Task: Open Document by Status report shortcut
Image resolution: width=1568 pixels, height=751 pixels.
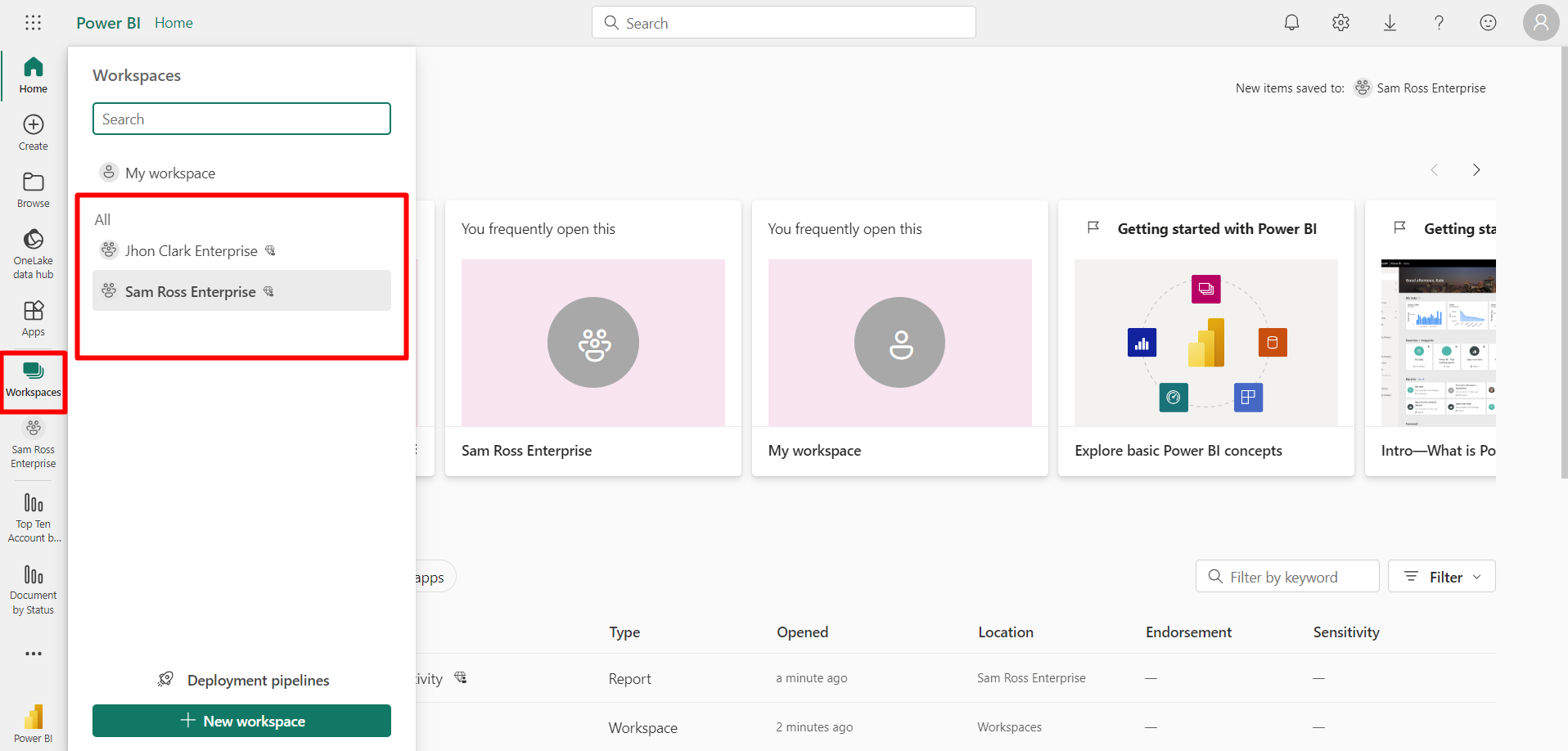Action: point(34,589)
